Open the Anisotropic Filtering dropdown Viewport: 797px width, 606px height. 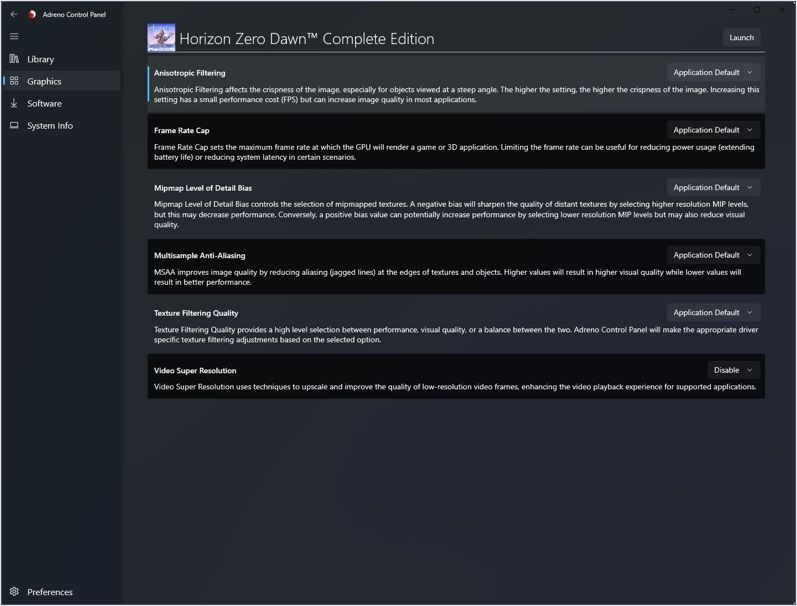pyautogui.click(x=713, y=72)
